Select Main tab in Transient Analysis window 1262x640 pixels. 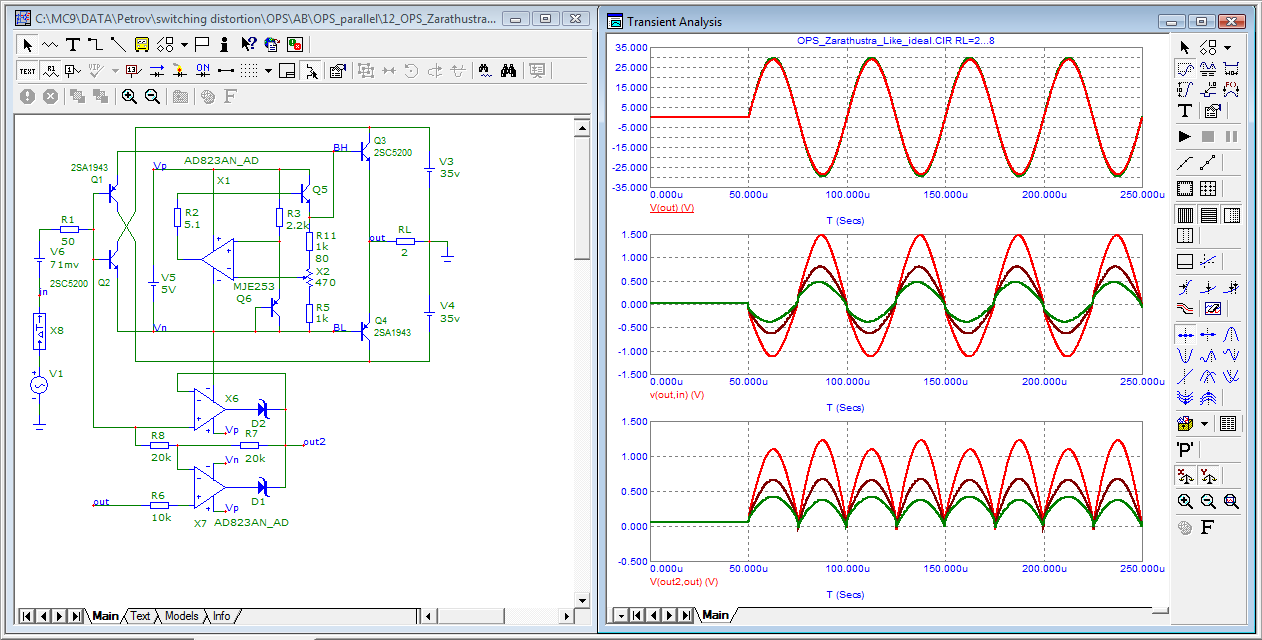coord(715,614)
